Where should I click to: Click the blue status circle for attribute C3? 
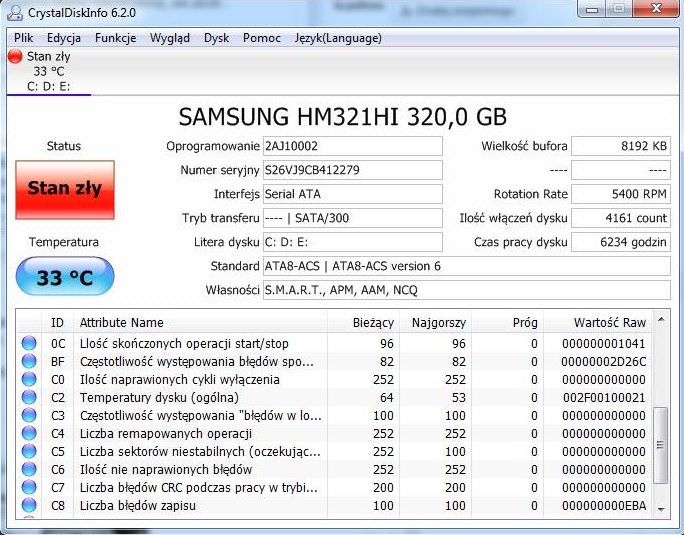pyautogui.click(x=29, y=415)
